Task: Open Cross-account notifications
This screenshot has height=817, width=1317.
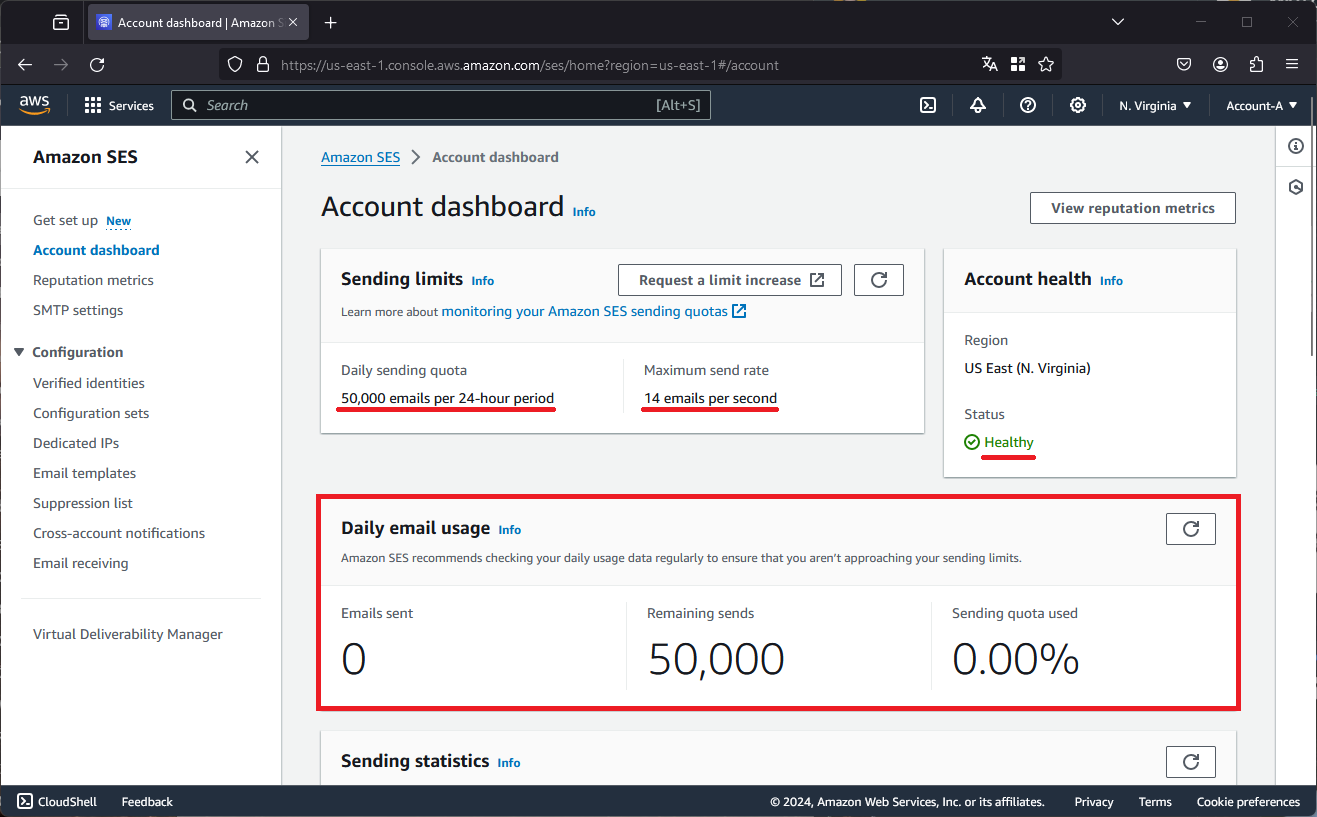Action: coord(119,533)
